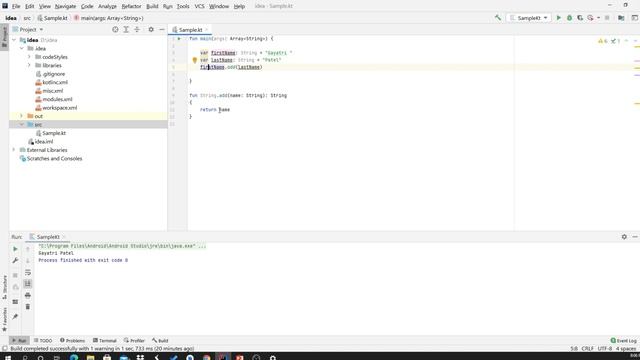The height and width of the screenshot is (360, 640).
Task: Collapse the .idea folder node
Action: pyautogui.click(x=22, y=48)
